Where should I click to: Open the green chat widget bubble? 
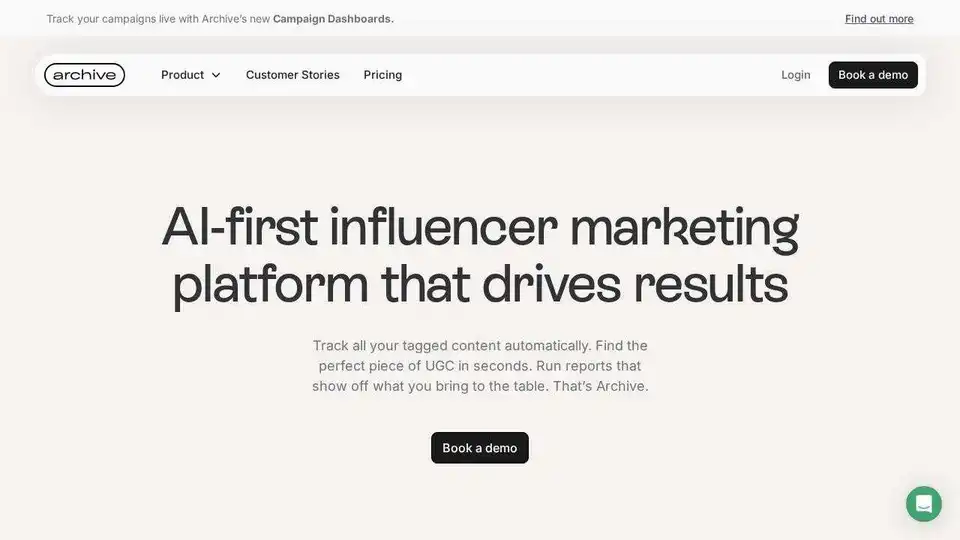pyautogui.click(x=924, y=504)
